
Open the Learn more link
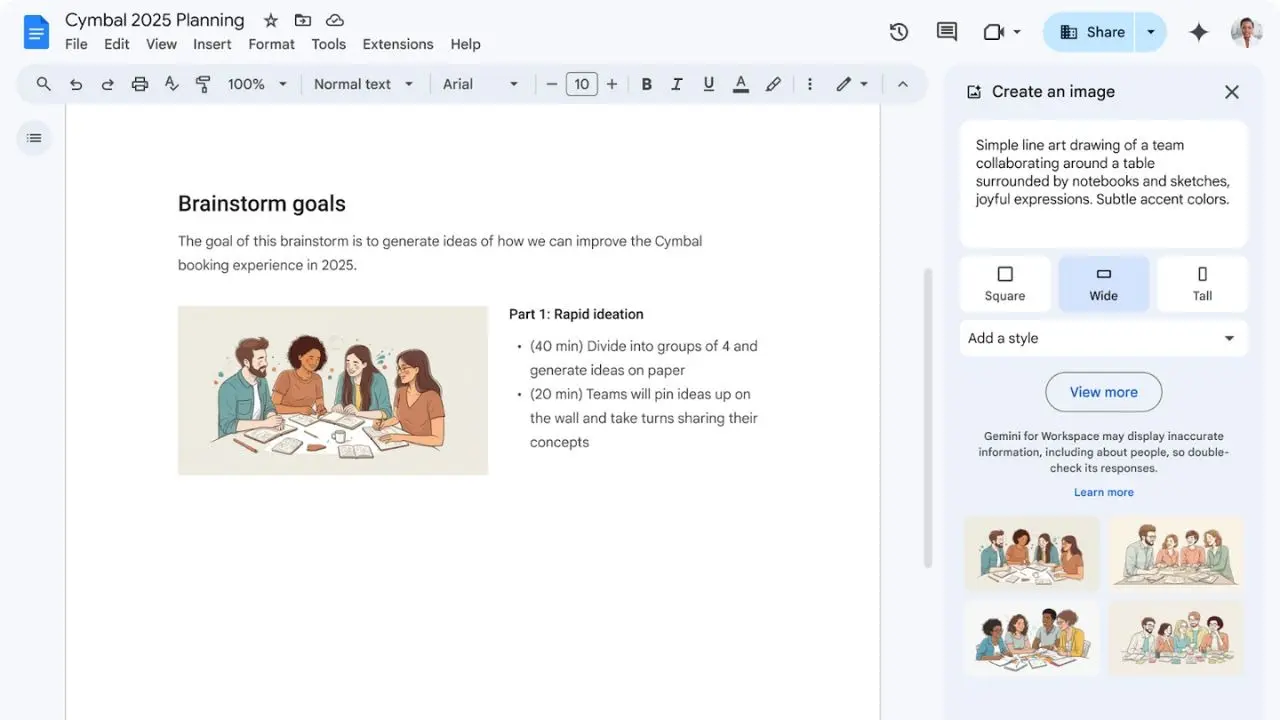(1103, 491)
